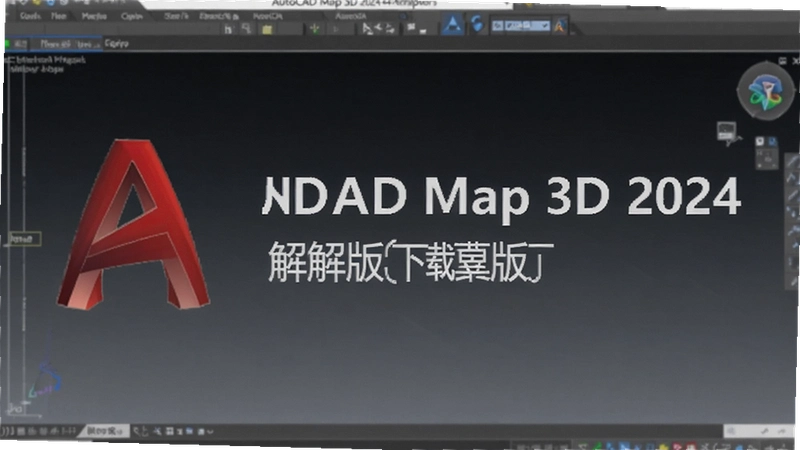Click the grey play arrow icon
800x450 pixels.
click(x=335, y=29)
